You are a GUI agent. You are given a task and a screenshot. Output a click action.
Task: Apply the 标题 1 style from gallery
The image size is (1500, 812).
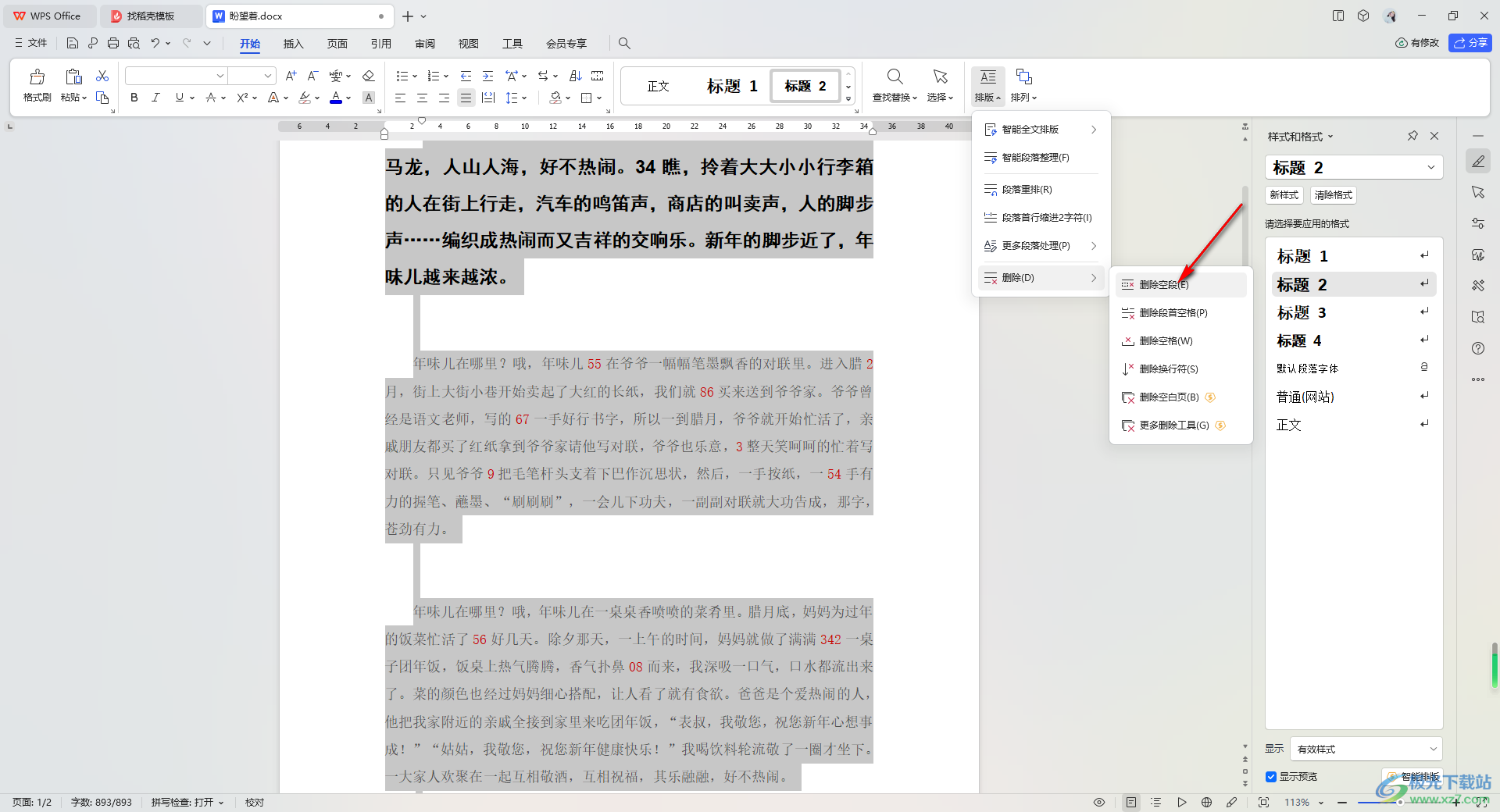(x=732, y=86)
